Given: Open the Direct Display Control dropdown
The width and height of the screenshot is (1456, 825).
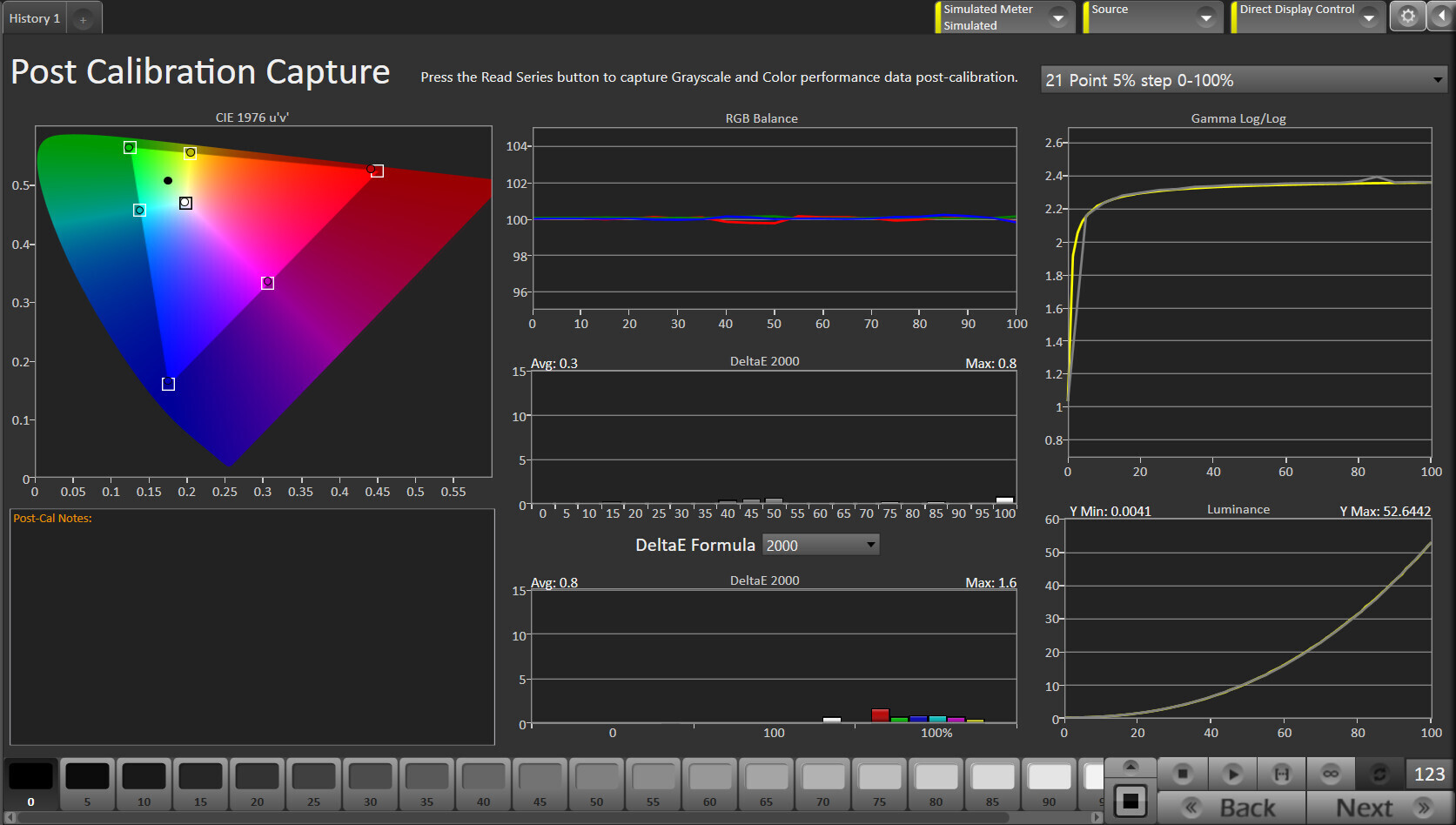Looking at the screenshot, I should pyautogui.click(x=1308, y=17).
